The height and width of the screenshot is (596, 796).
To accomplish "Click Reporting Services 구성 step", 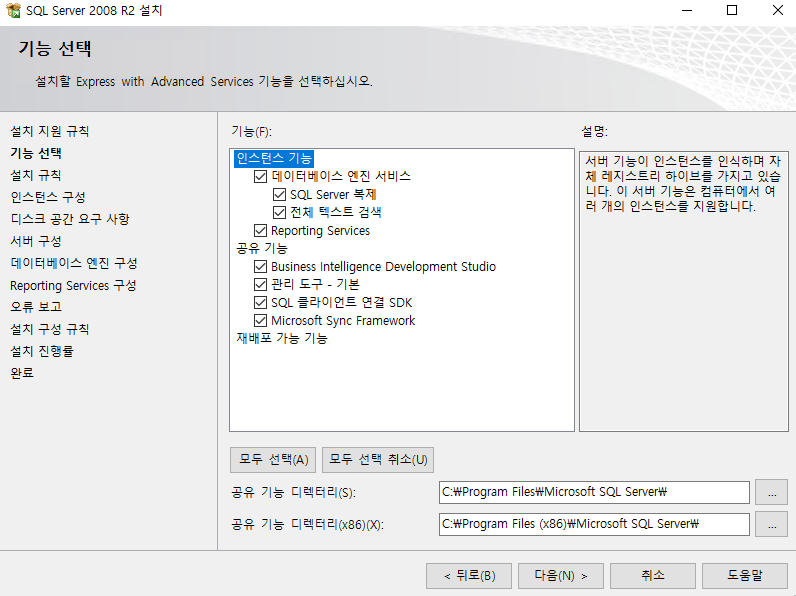I will pos(73,285).
